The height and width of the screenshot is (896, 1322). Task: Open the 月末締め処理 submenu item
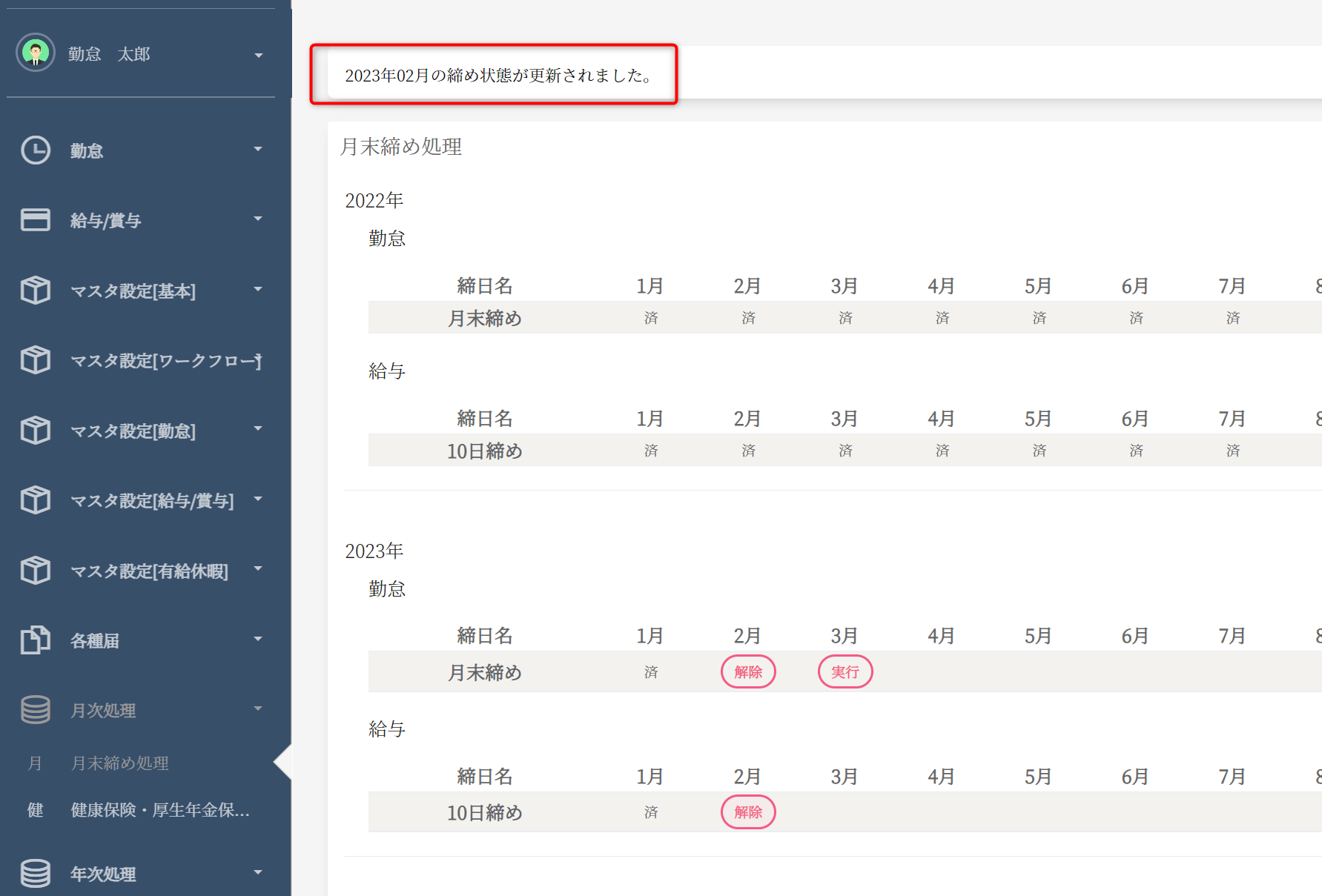point(120,763)
